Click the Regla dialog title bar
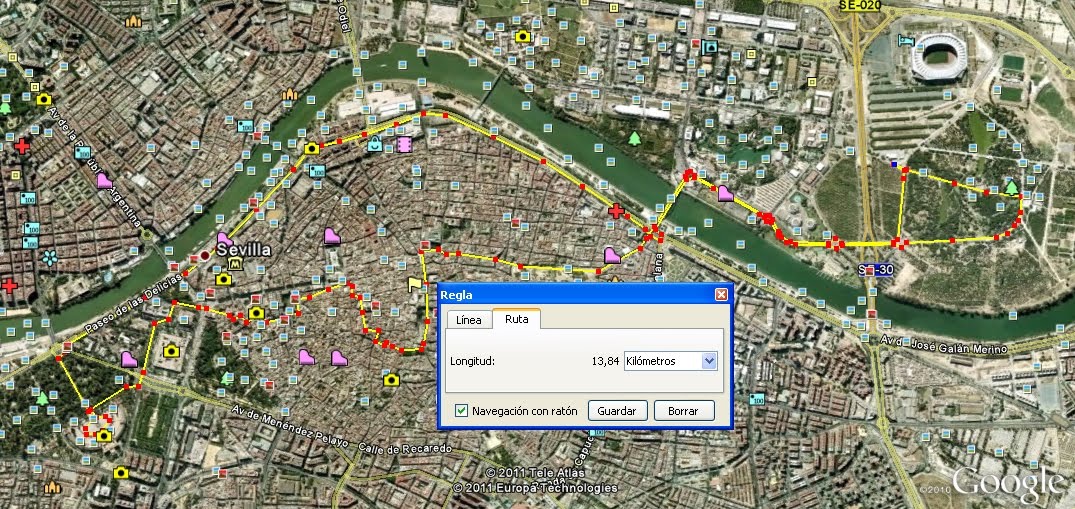This screenshot has width=1075, height=509. (x=585, y=295)
